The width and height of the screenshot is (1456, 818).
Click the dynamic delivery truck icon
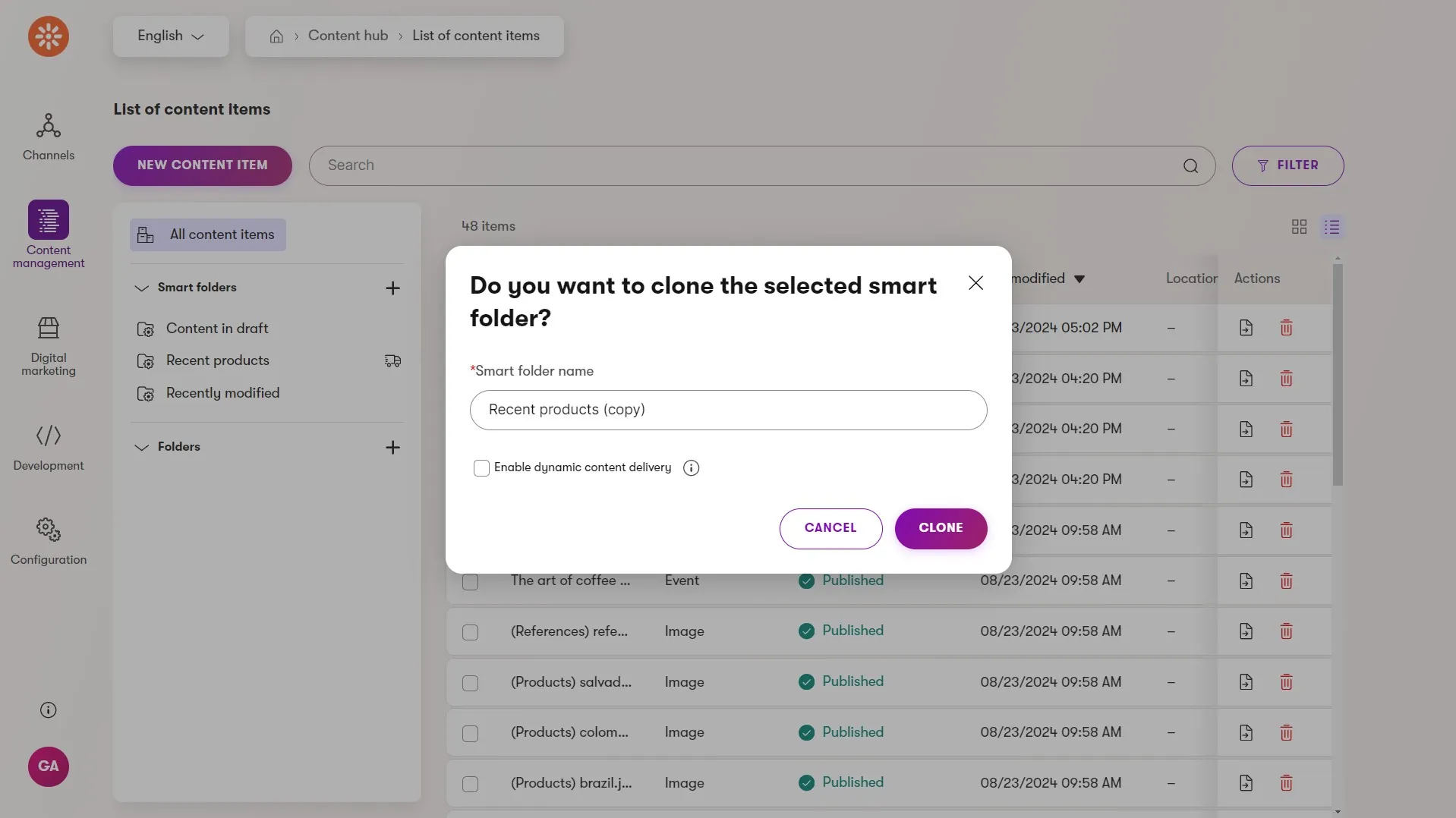[x=392, y=361]
